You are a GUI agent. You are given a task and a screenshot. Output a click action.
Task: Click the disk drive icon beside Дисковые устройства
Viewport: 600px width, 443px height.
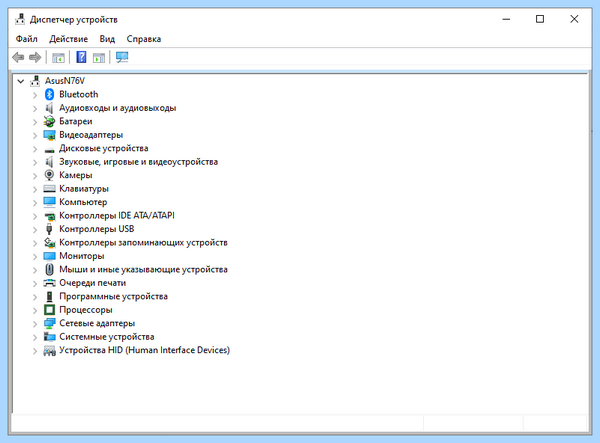[49, 150]
